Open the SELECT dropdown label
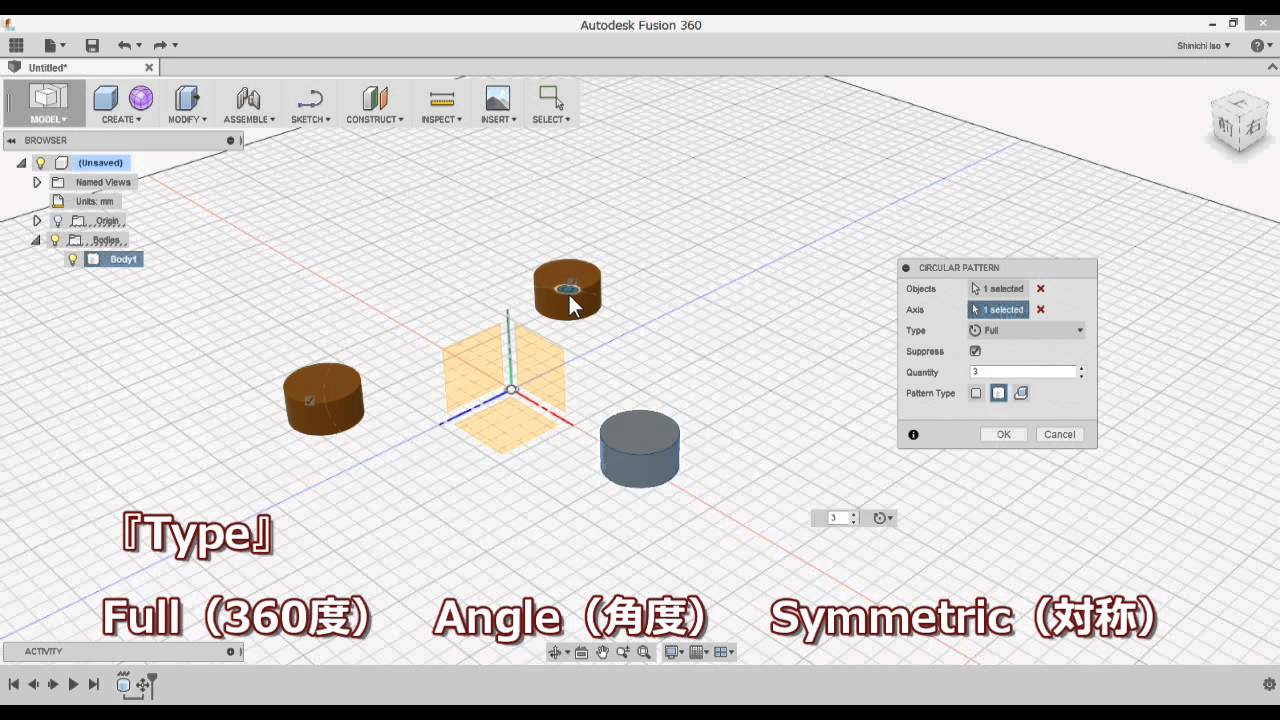 [551, 119]
